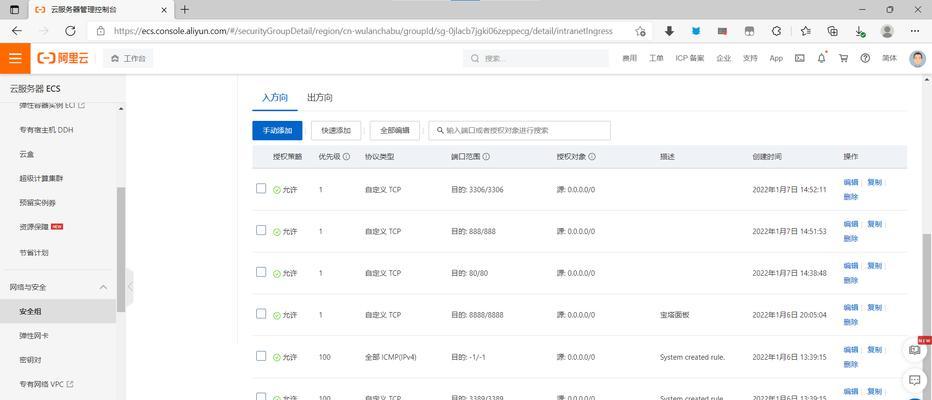Click the 手动添加 button

pos(277,131)
